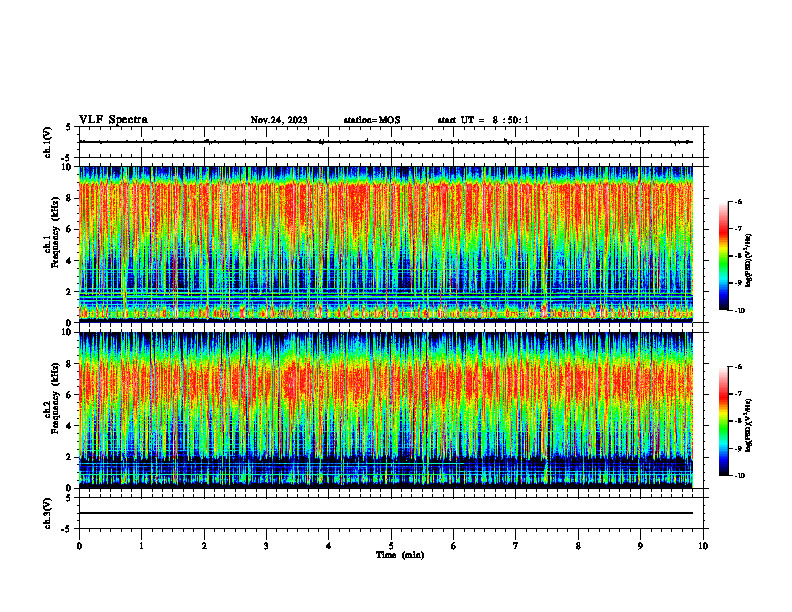The width and height of the screenshot is (792, 612).
Task: Click the time axis tick label "0"
Action: 79,546
